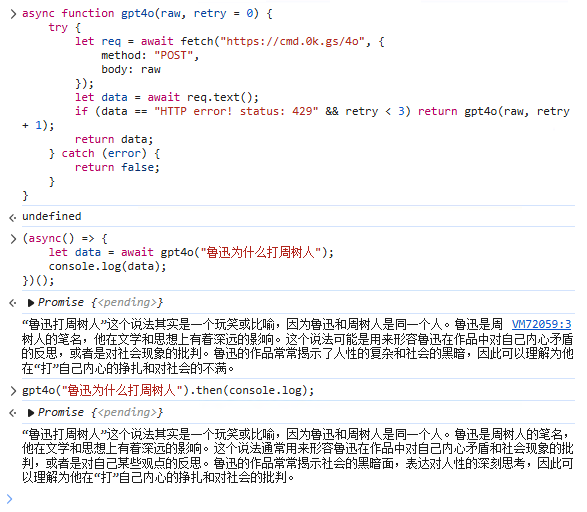587x512 pixels.
Task: Click the first logged Chinese response paragraph
Action: [298, 346]
